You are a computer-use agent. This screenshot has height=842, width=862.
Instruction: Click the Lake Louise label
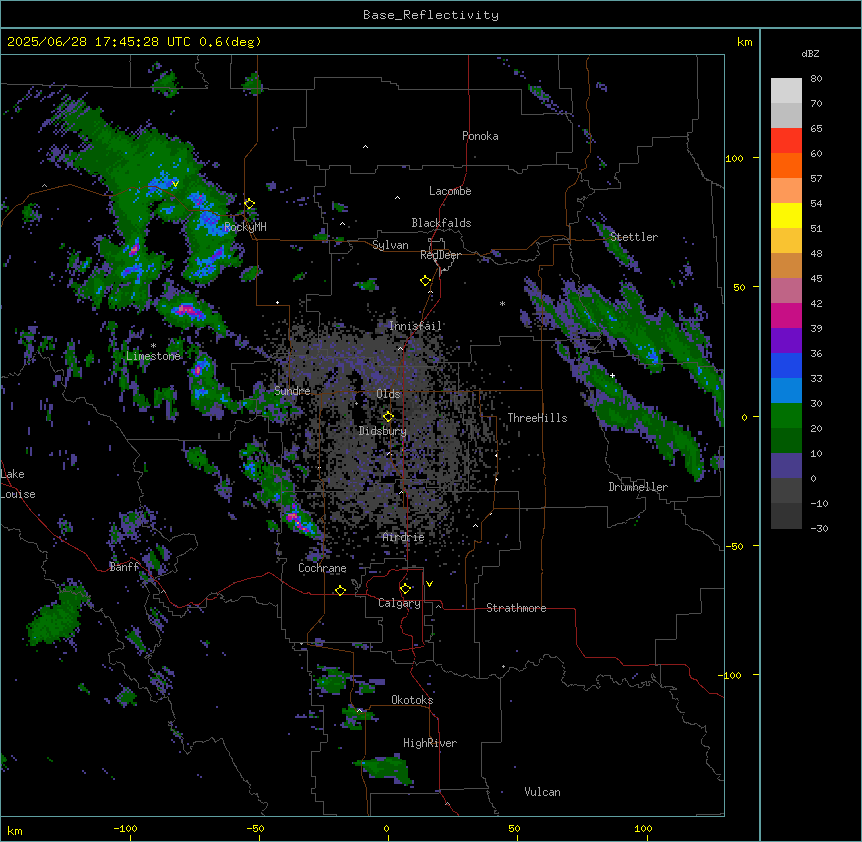(18, 484)
